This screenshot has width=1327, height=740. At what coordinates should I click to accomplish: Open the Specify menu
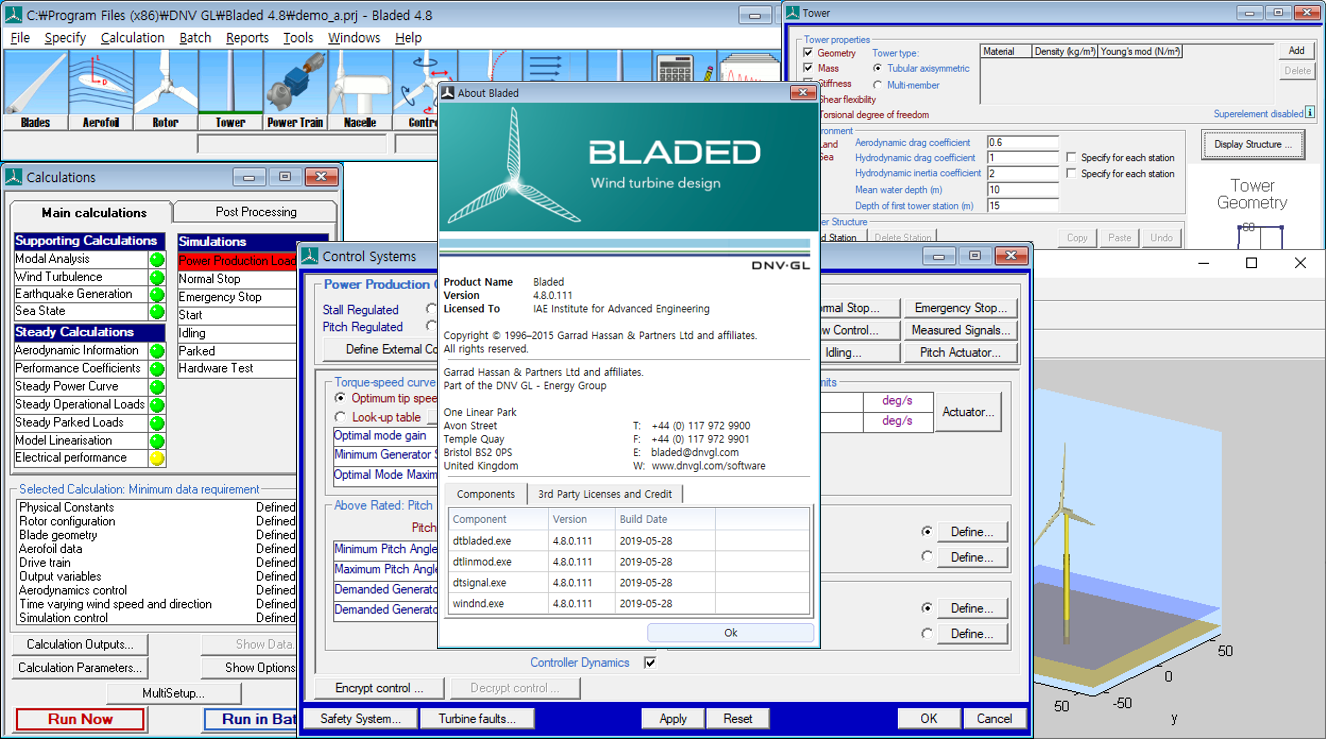(x=65, y=38)
